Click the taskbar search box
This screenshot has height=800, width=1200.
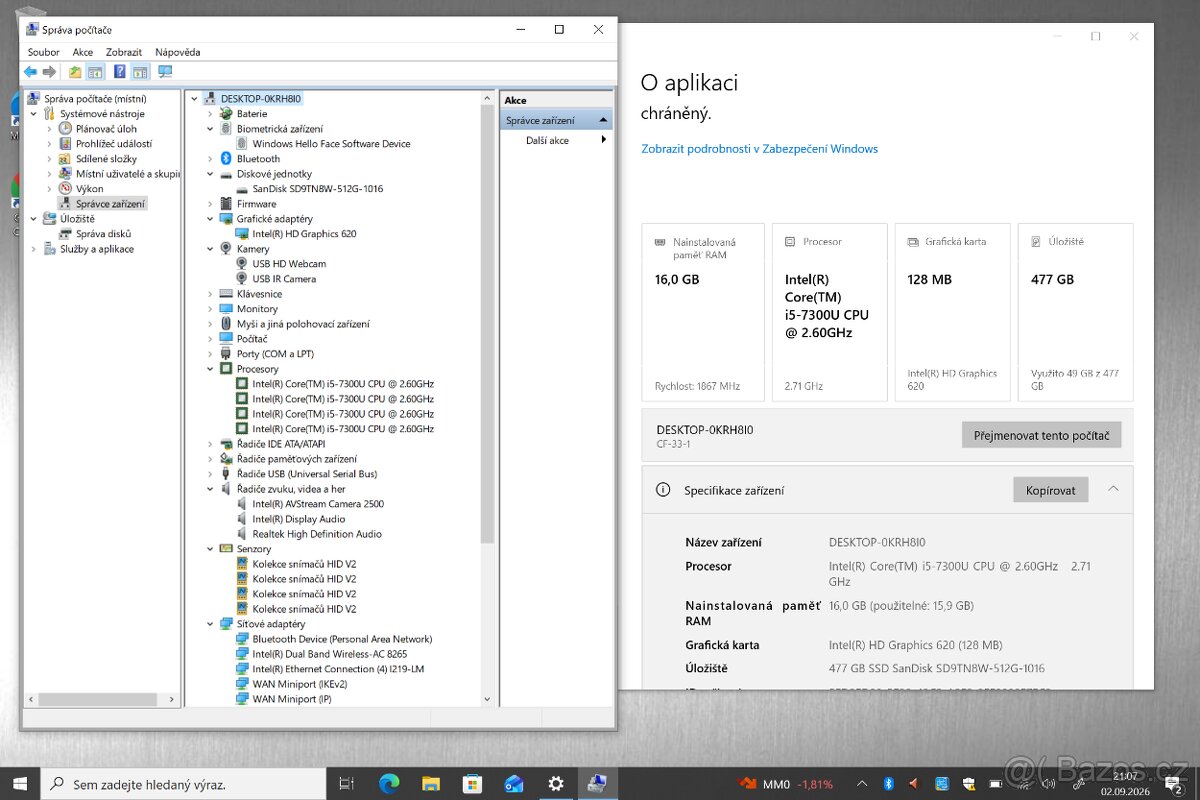(x=183, y=784)
